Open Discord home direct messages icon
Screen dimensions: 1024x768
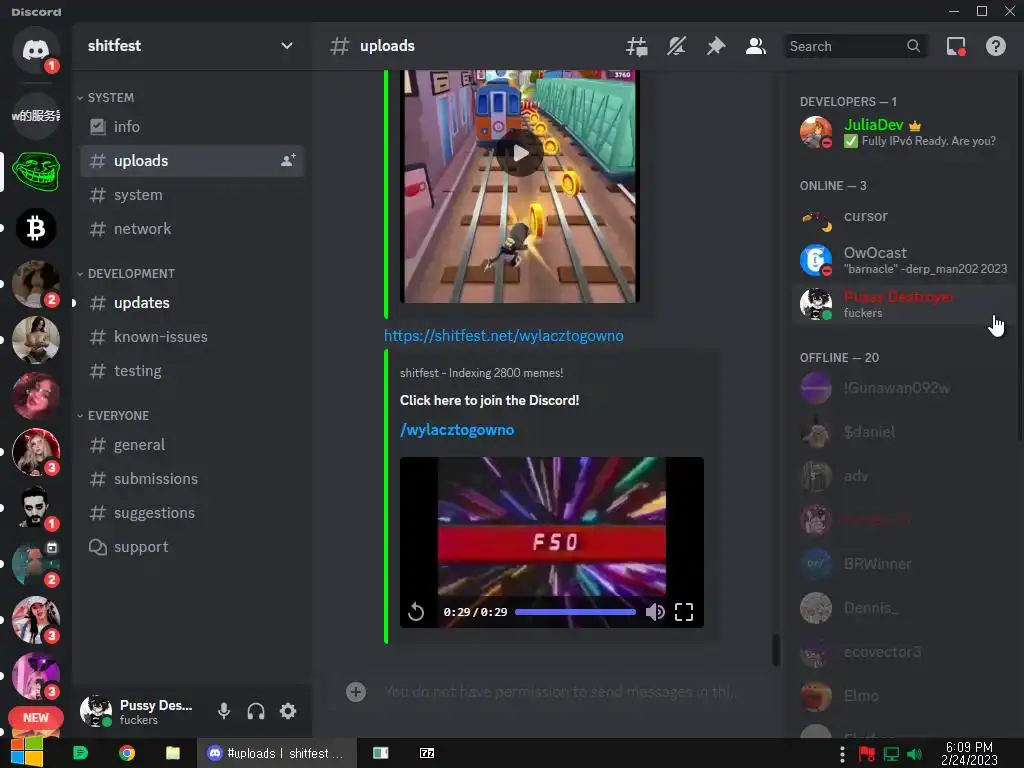tap(35, 49)
